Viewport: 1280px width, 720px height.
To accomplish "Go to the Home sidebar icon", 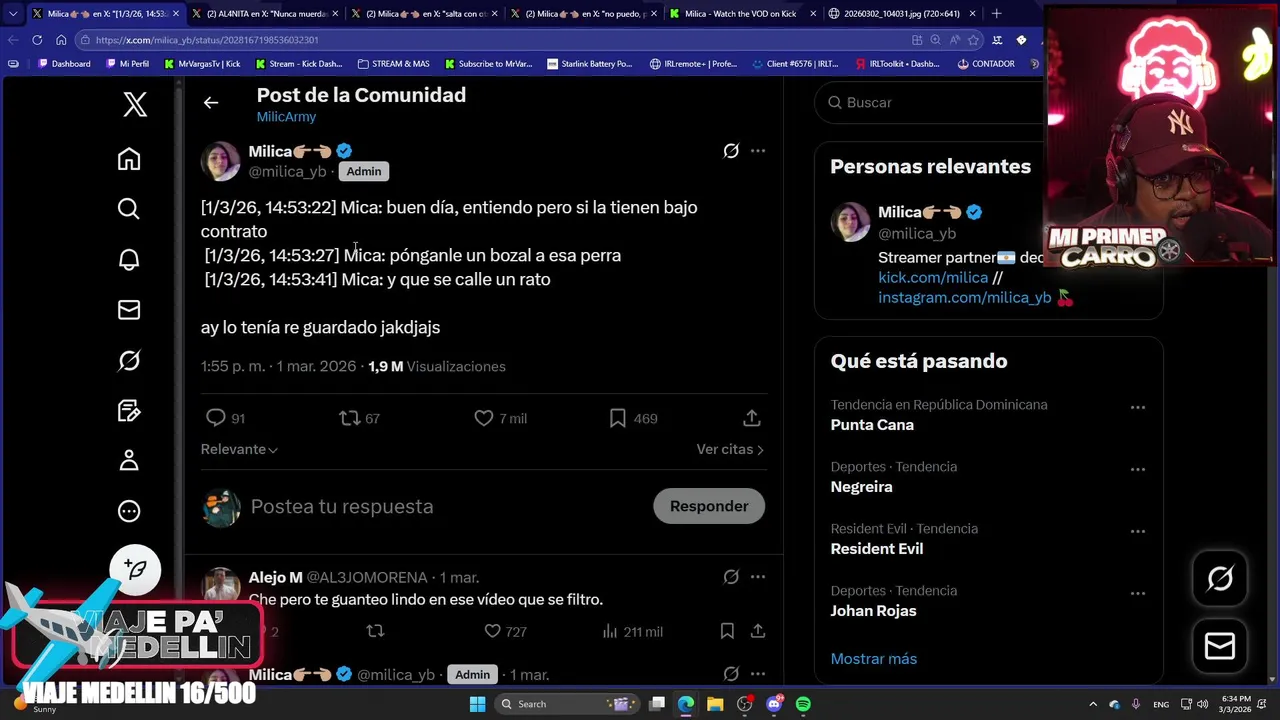I will point(129,159).
